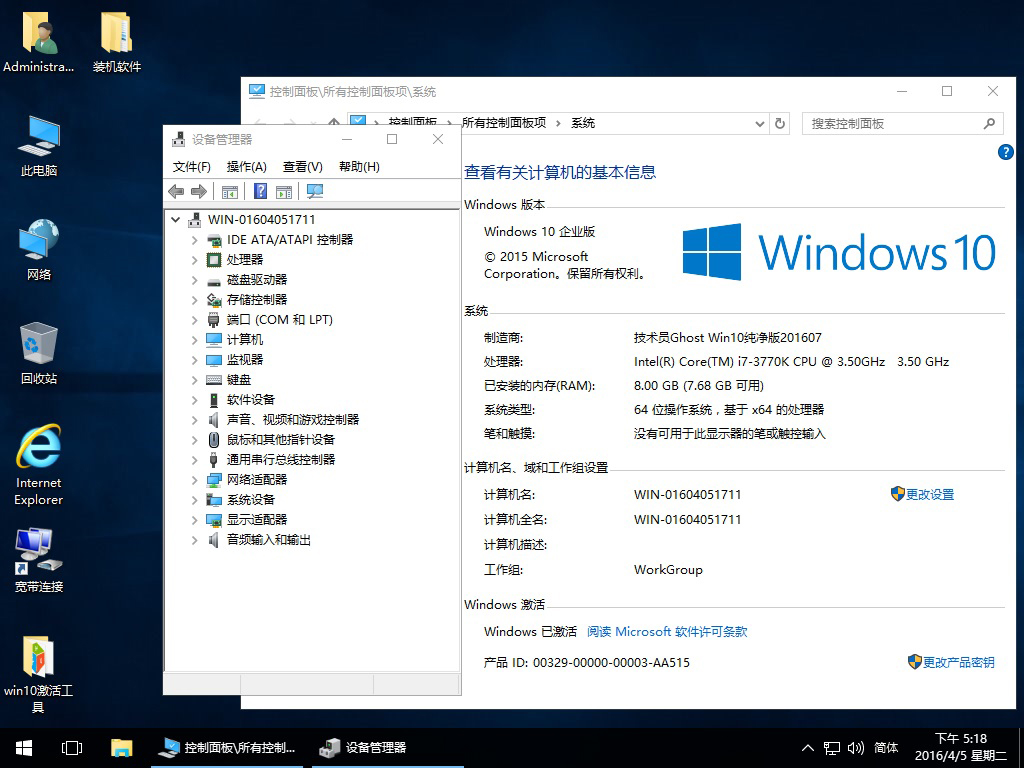Expand the IDE ATA/ATAPI 控制器 node

[x=195, y=240]
